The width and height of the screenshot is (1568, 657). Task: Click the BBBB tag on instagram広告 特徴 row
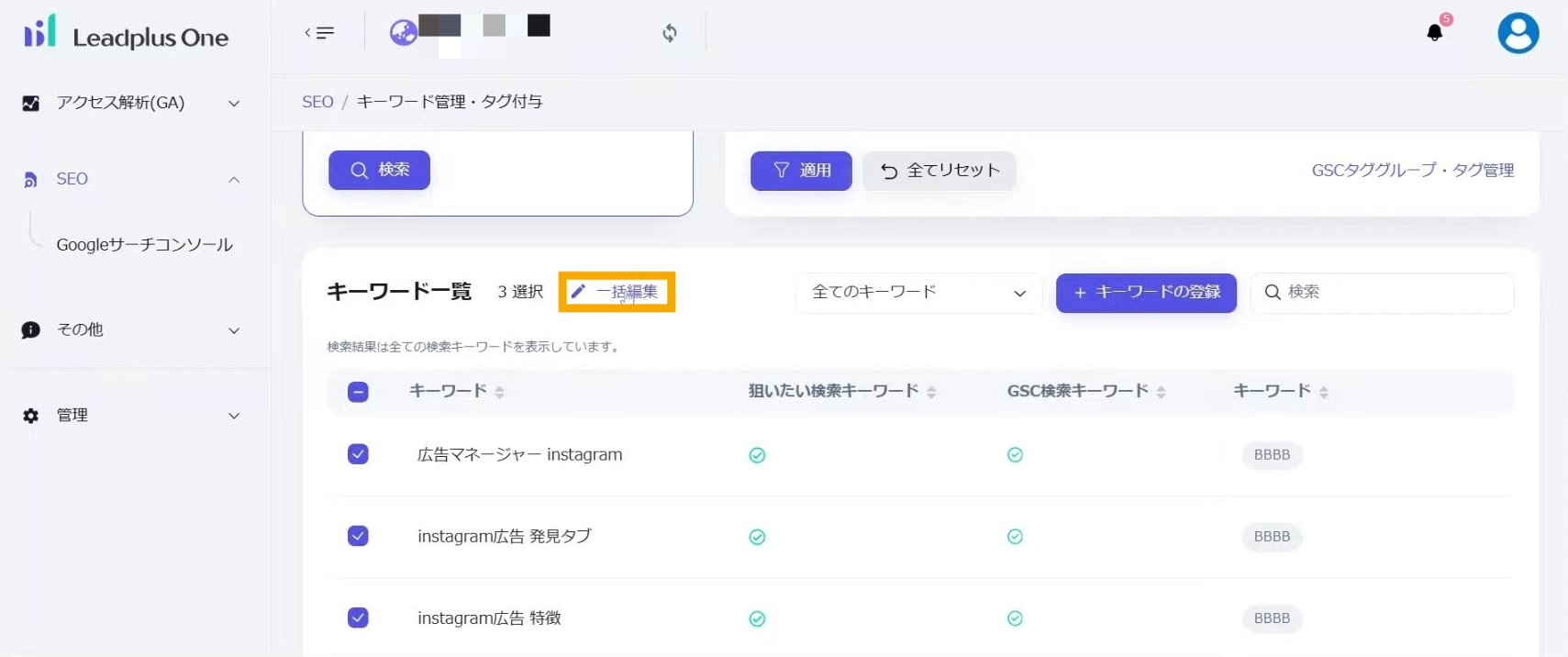tap(1272, 618)
